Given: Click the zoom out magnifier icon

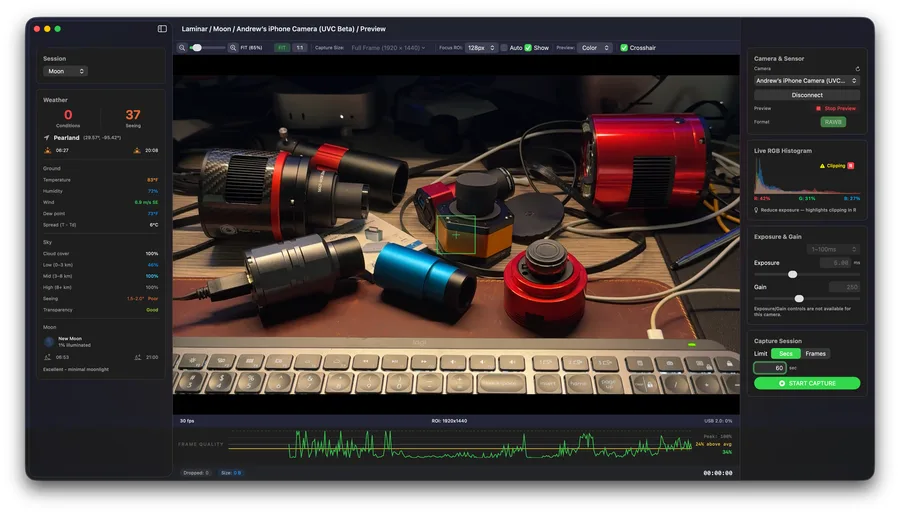Looking at the screenshot, I should tap(182, 48).
